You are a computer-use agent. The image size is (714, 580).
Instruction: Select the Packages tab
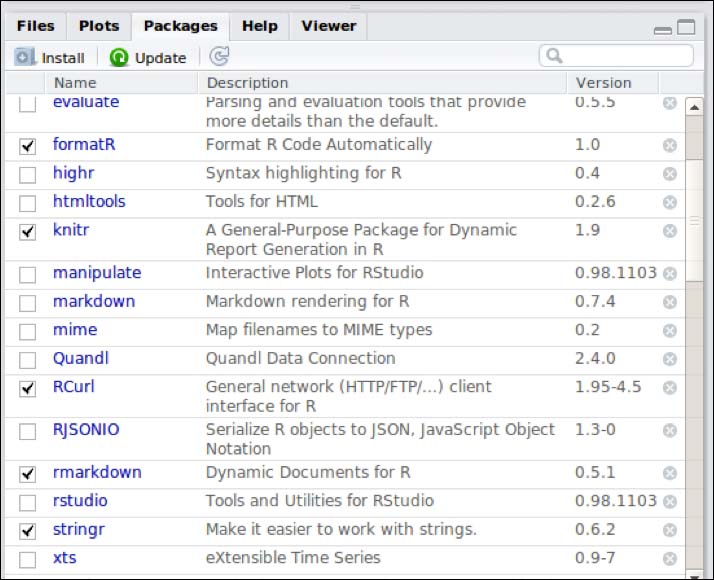[x=181, y=26]
